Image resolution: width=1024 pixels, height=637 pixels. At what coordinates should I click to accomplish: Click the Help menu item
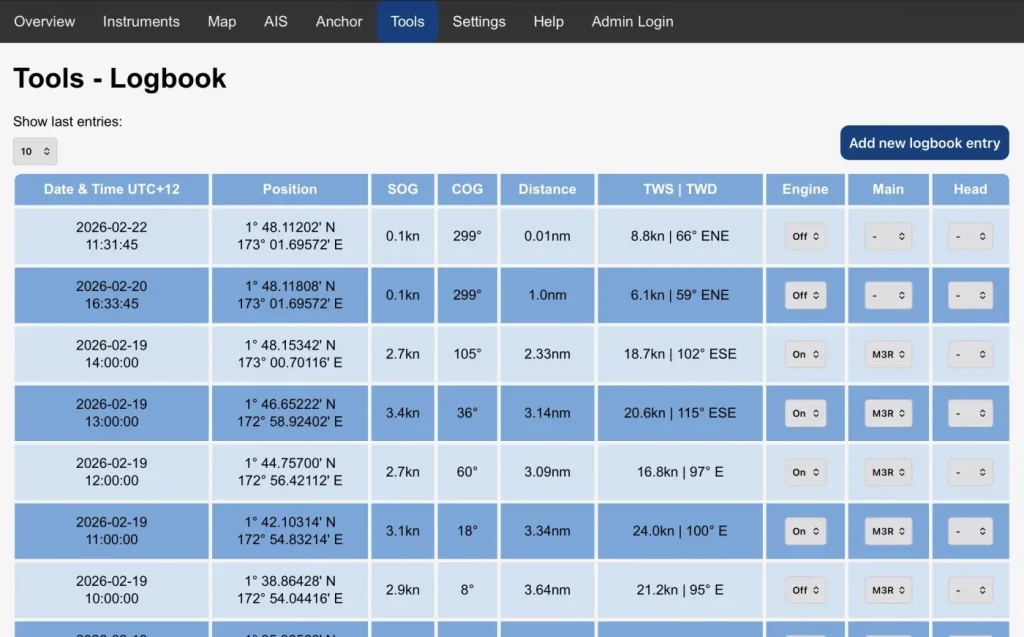point(548,21)
